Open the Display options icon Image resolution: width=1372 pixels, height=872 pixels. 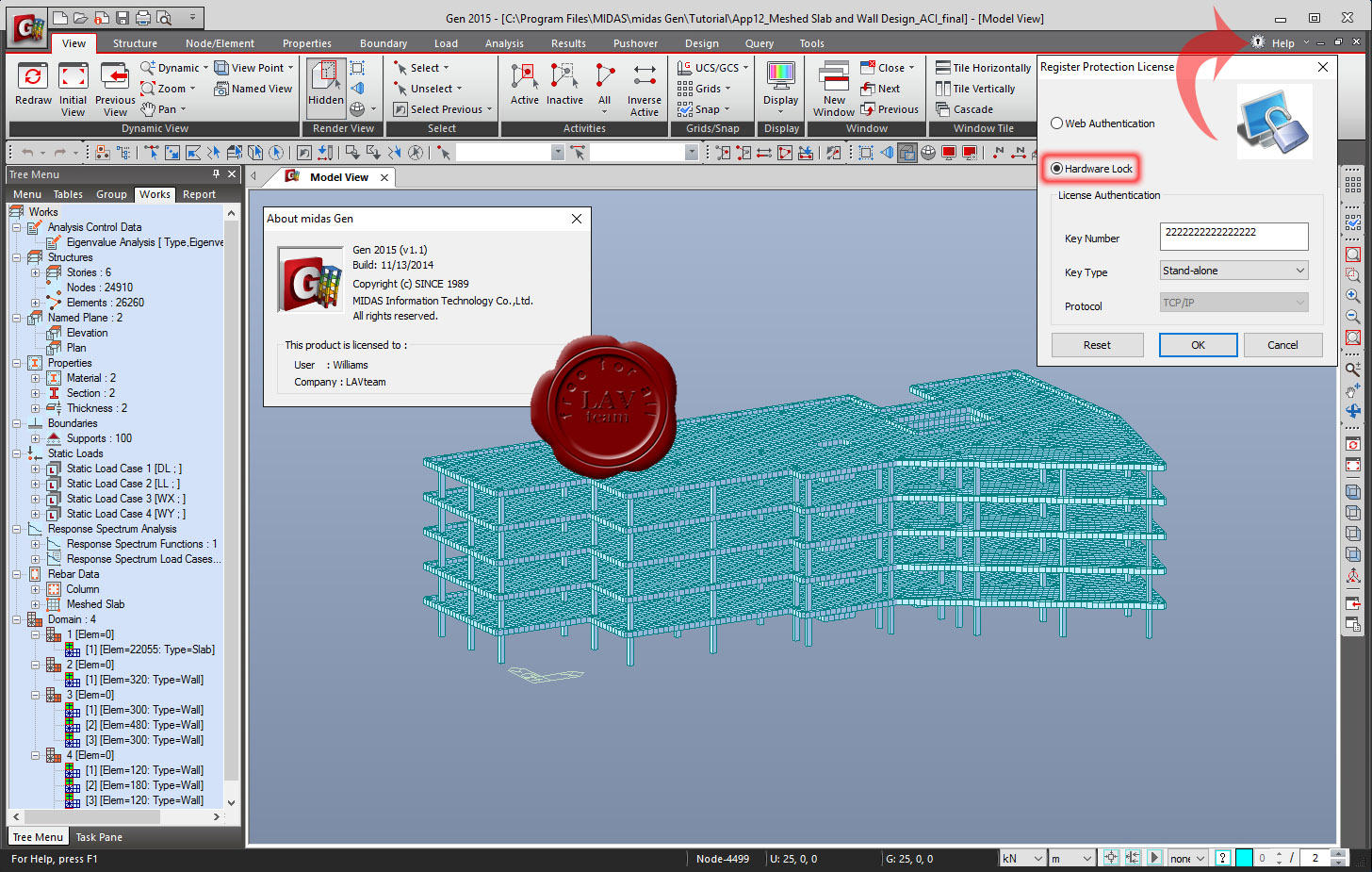click(x=780, y=76)
